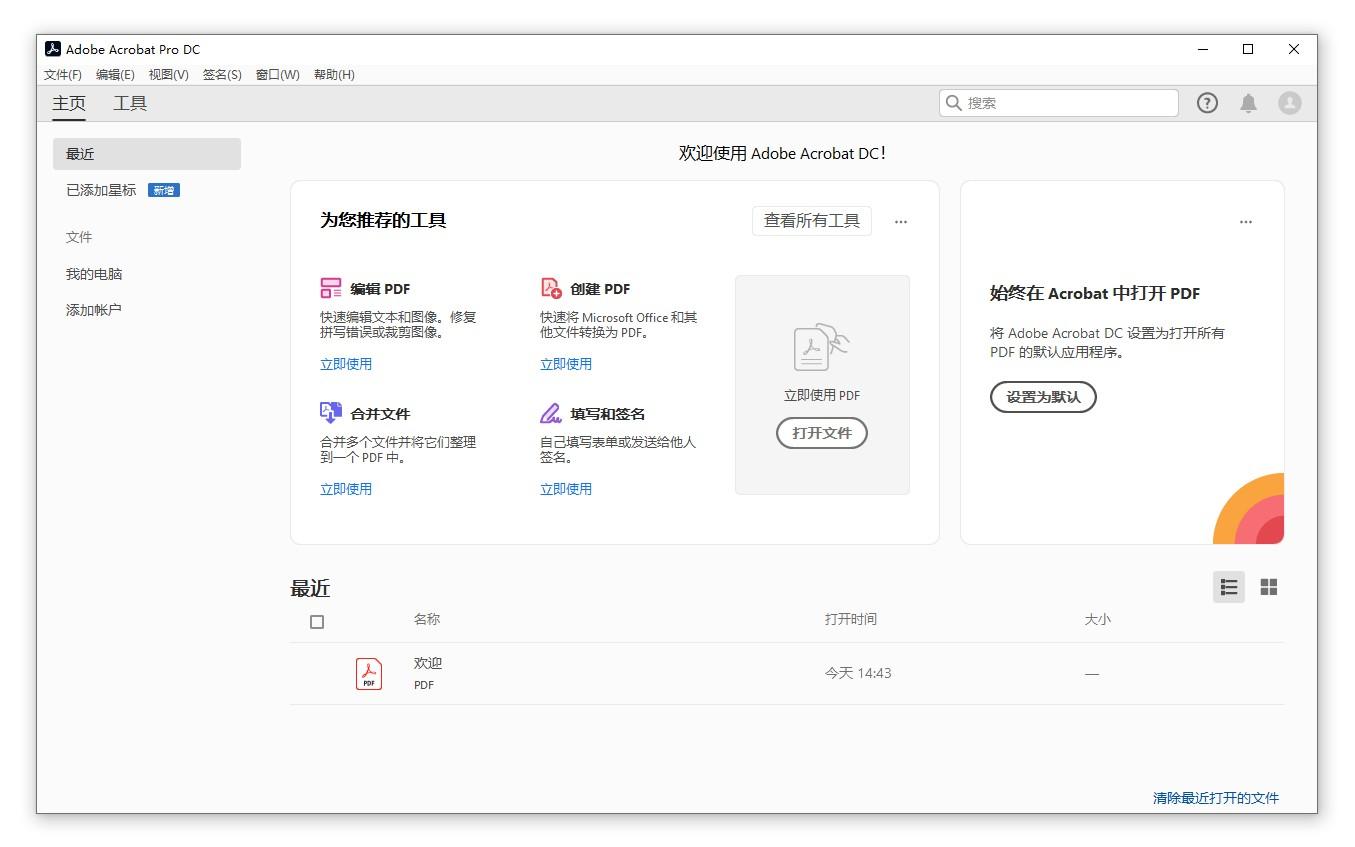Viewport: 1355px width, 847px height.
Task: Select the 编辑 PDF tool icon
Action: (332, 287)
